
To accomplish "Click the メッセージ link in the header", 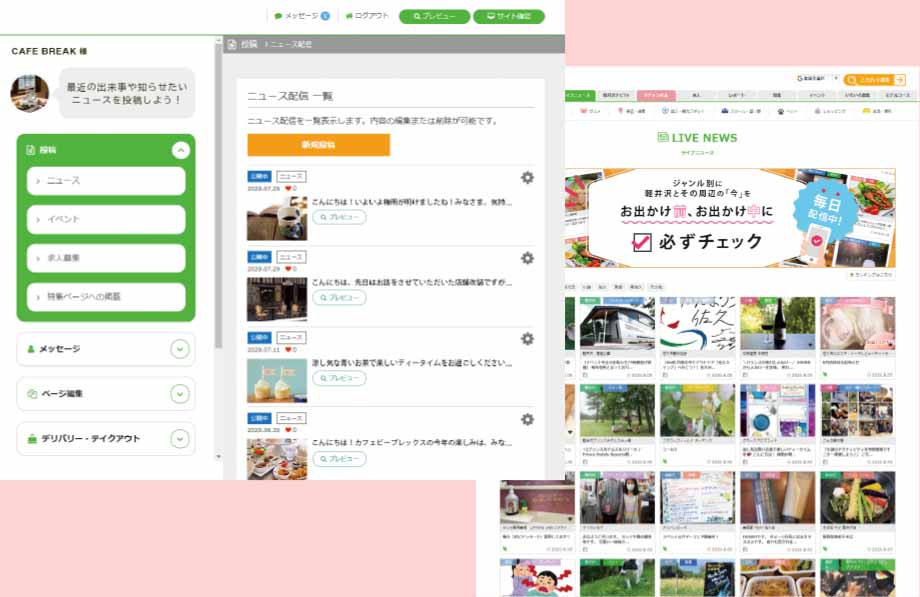I will [x=302, y=16].
